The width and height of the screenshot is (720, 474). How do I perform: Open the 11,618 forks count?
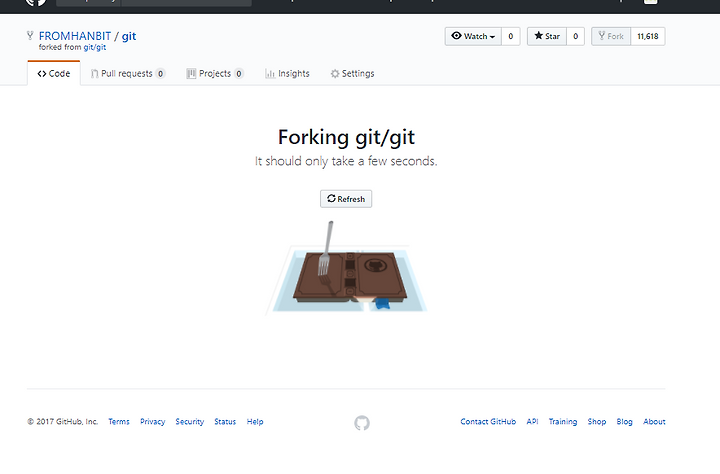648,36
